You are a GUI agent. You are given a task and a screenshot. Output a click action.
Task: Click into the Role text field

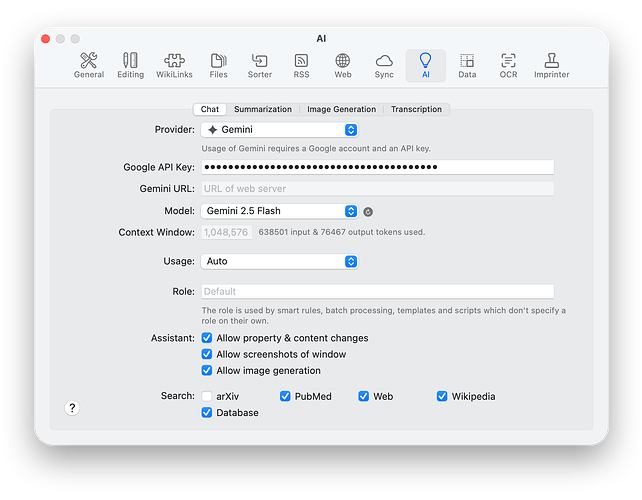tap(377, 292)
